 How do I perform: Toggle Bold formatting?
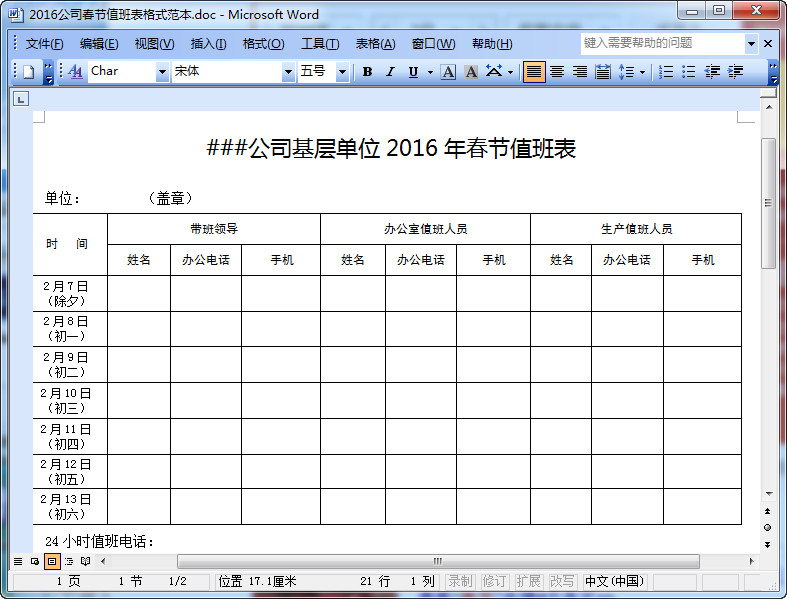367,72
